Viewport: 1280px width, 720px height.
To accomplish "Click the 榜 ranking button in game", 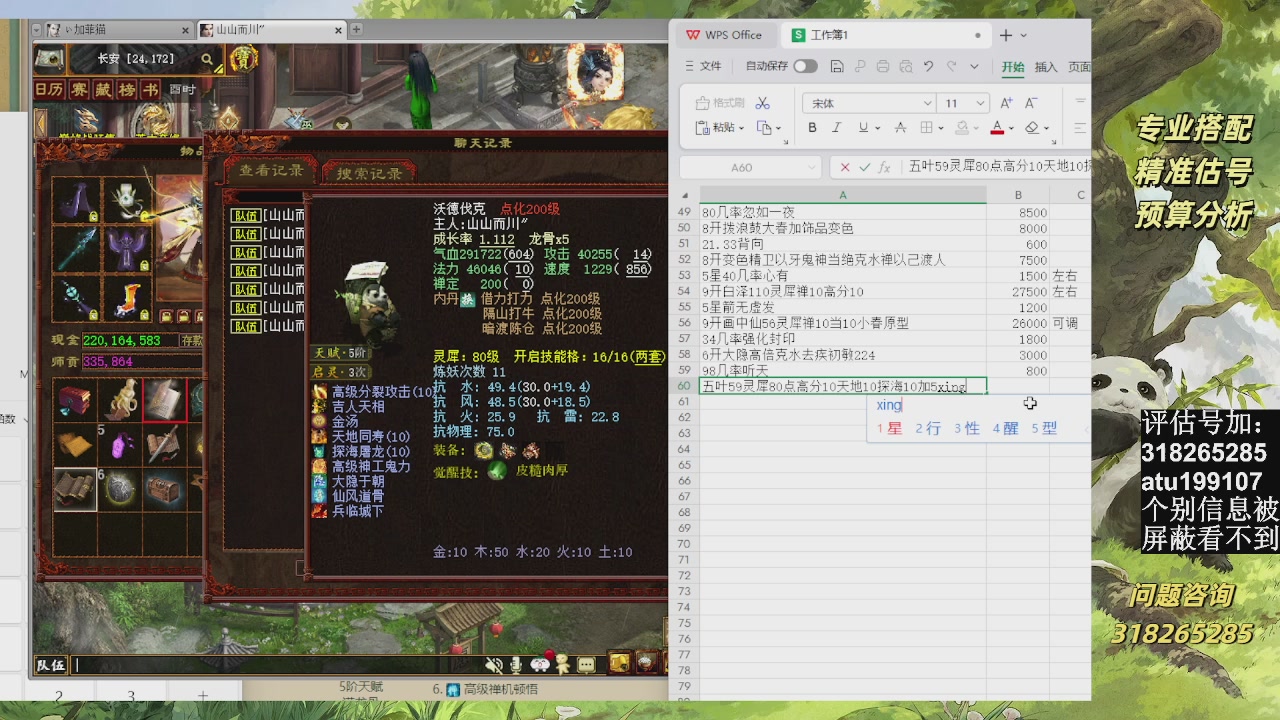I will click(x=127, y=90).
